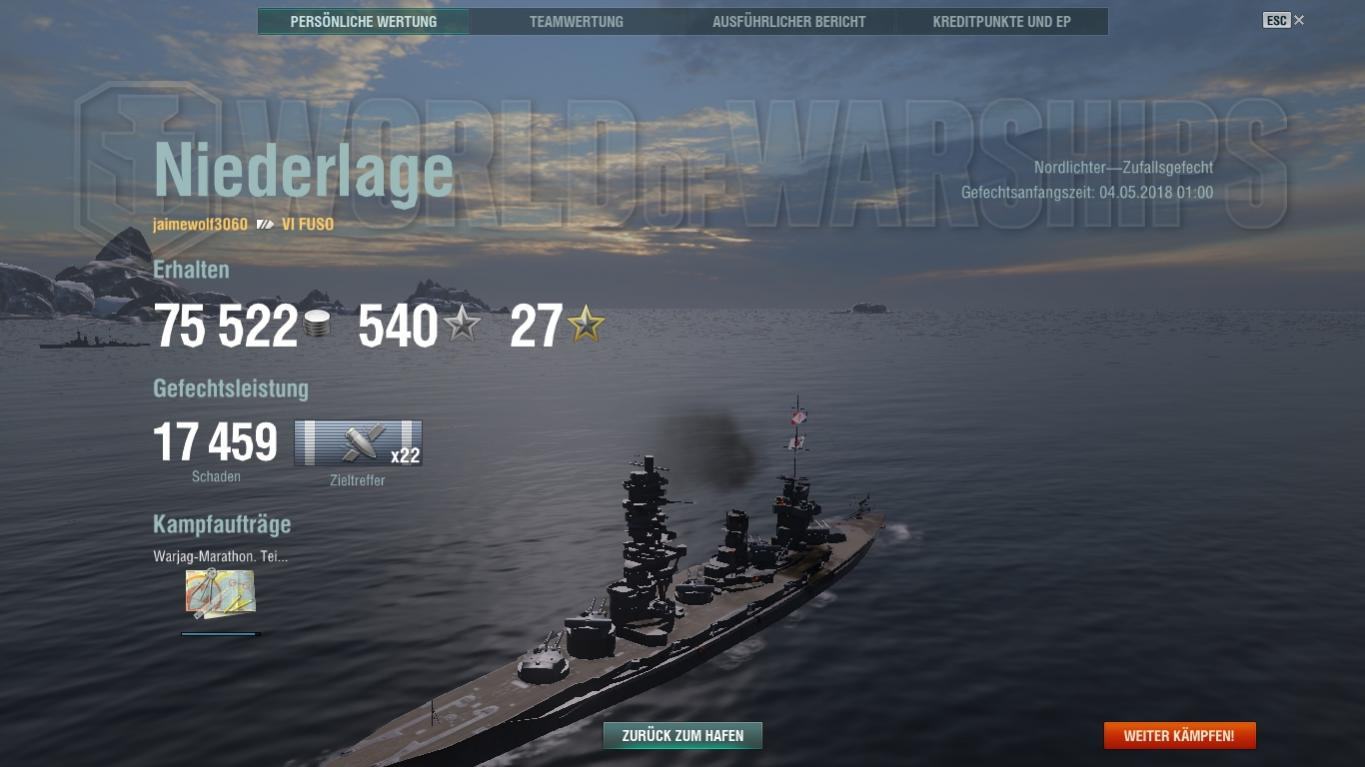Click the gold free XP star icon
Viewport: 1365px width, 767px height.
click(586, 324)
